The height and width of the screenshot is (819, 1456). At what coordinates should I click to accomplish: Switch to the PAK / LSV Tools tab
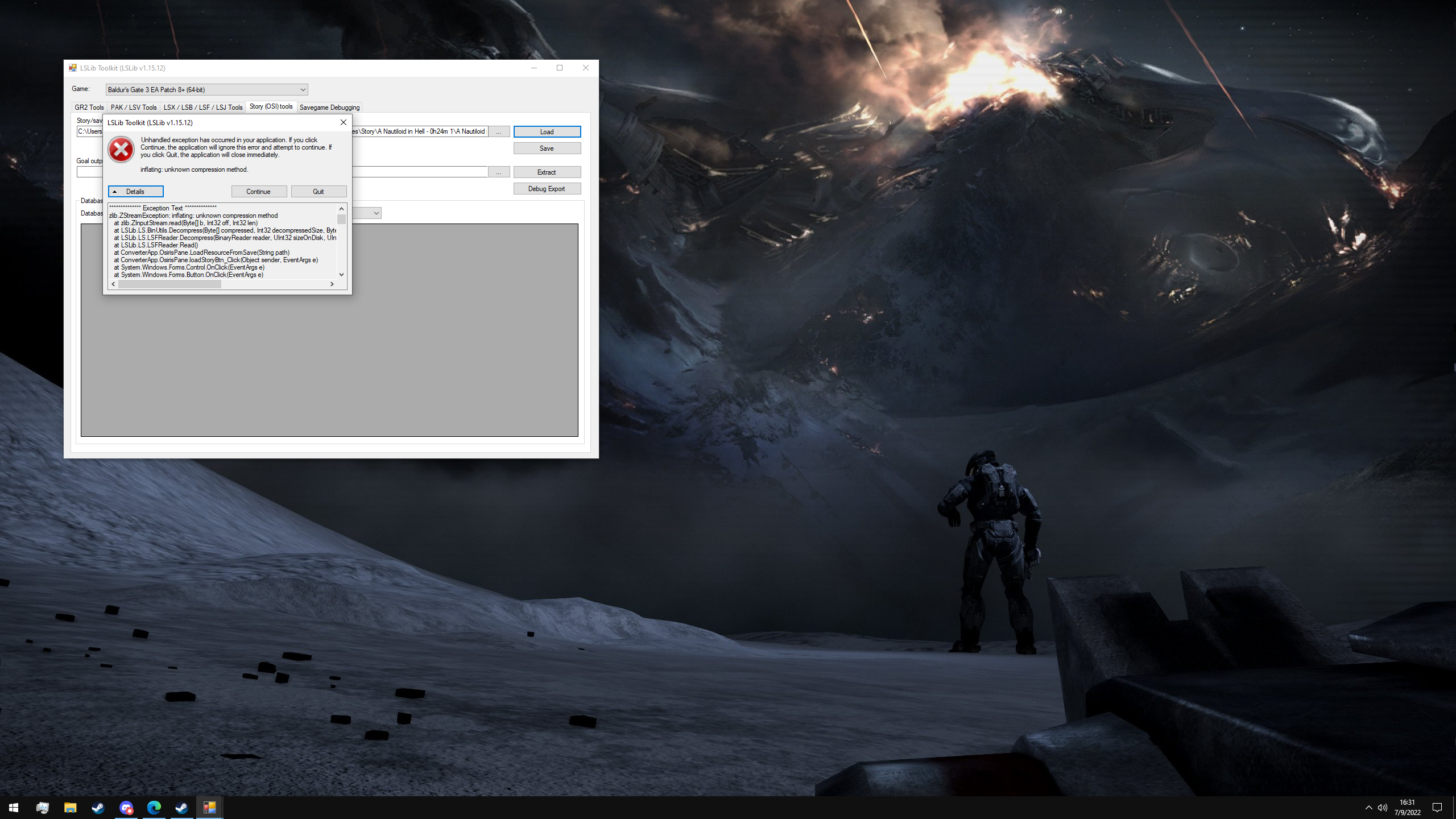134,107
